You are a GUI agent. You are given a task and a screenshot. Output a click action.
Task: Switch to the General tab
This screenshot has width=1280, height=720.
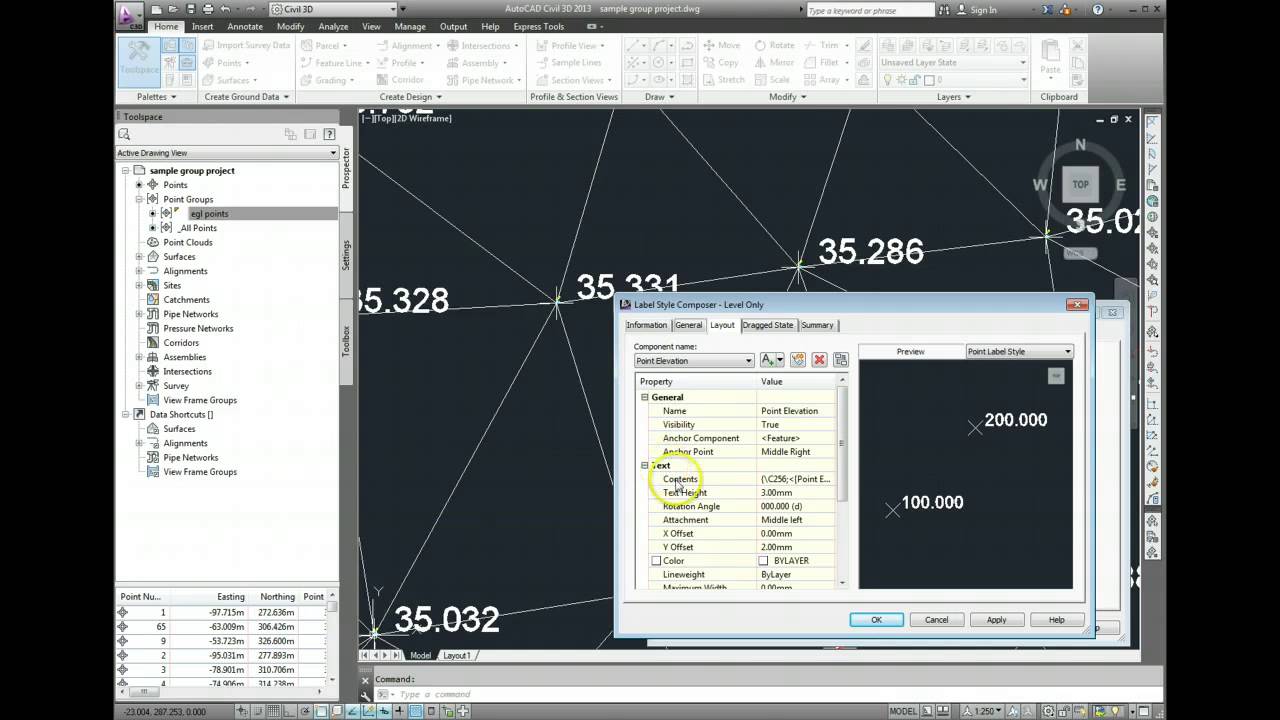688,325
